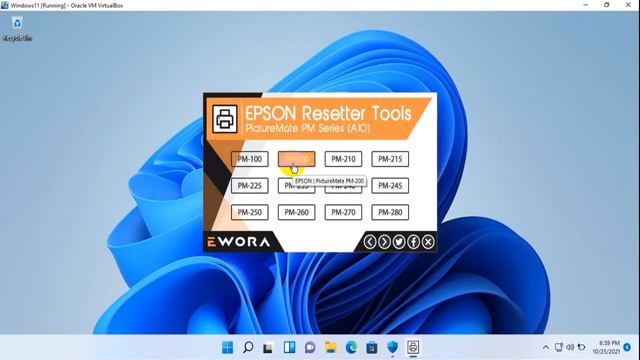Open the Chat app on taskbar
Viewport: 640px width, 360px height.
[310, 347]
